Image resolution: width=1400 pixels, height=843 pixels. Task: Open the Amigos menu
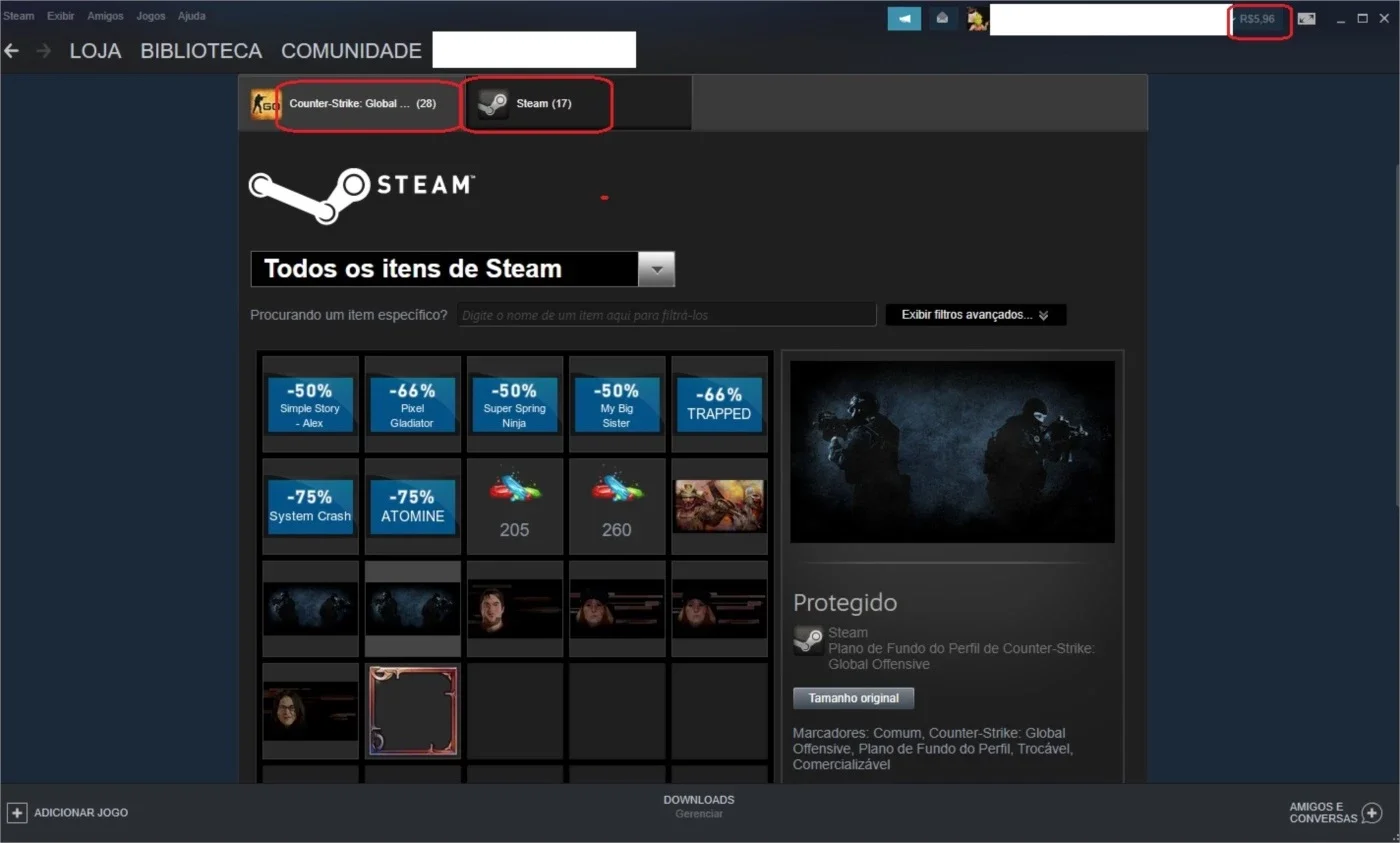(105, 16)
